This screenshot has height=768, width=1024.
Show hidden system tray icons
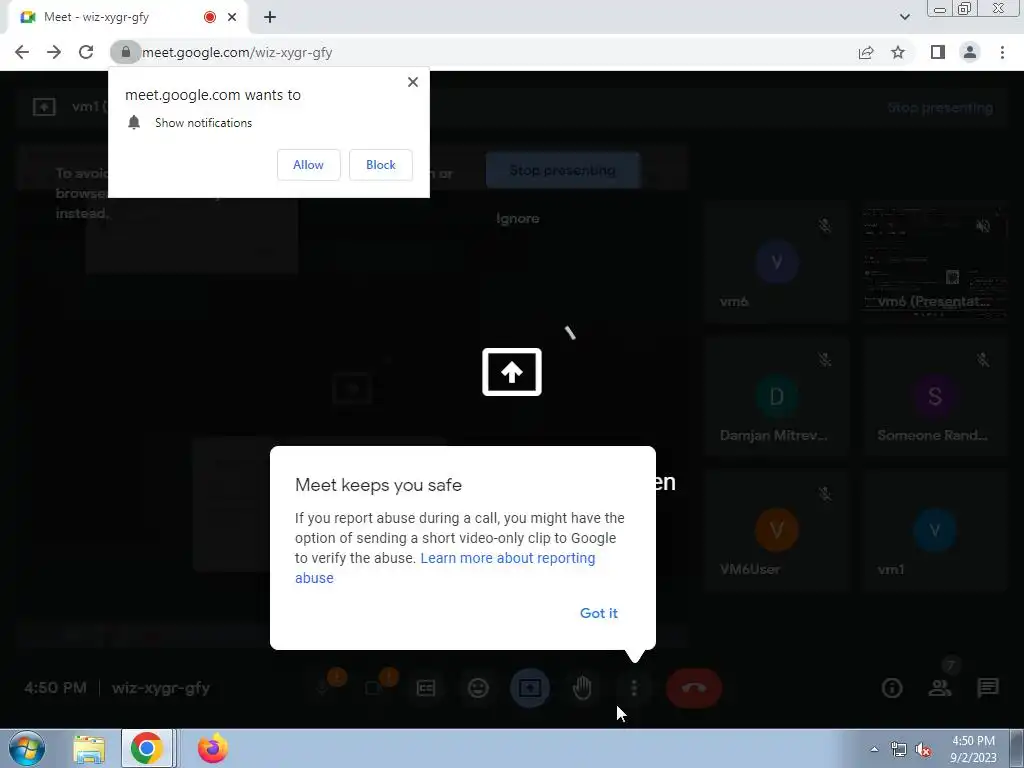pos(874,749)
